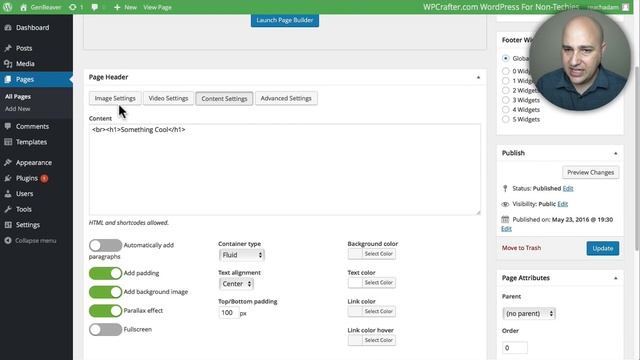Collapse the Page Attributes panel arrow
This screenshot has width=640, height=360.
(x=616, y=278)
